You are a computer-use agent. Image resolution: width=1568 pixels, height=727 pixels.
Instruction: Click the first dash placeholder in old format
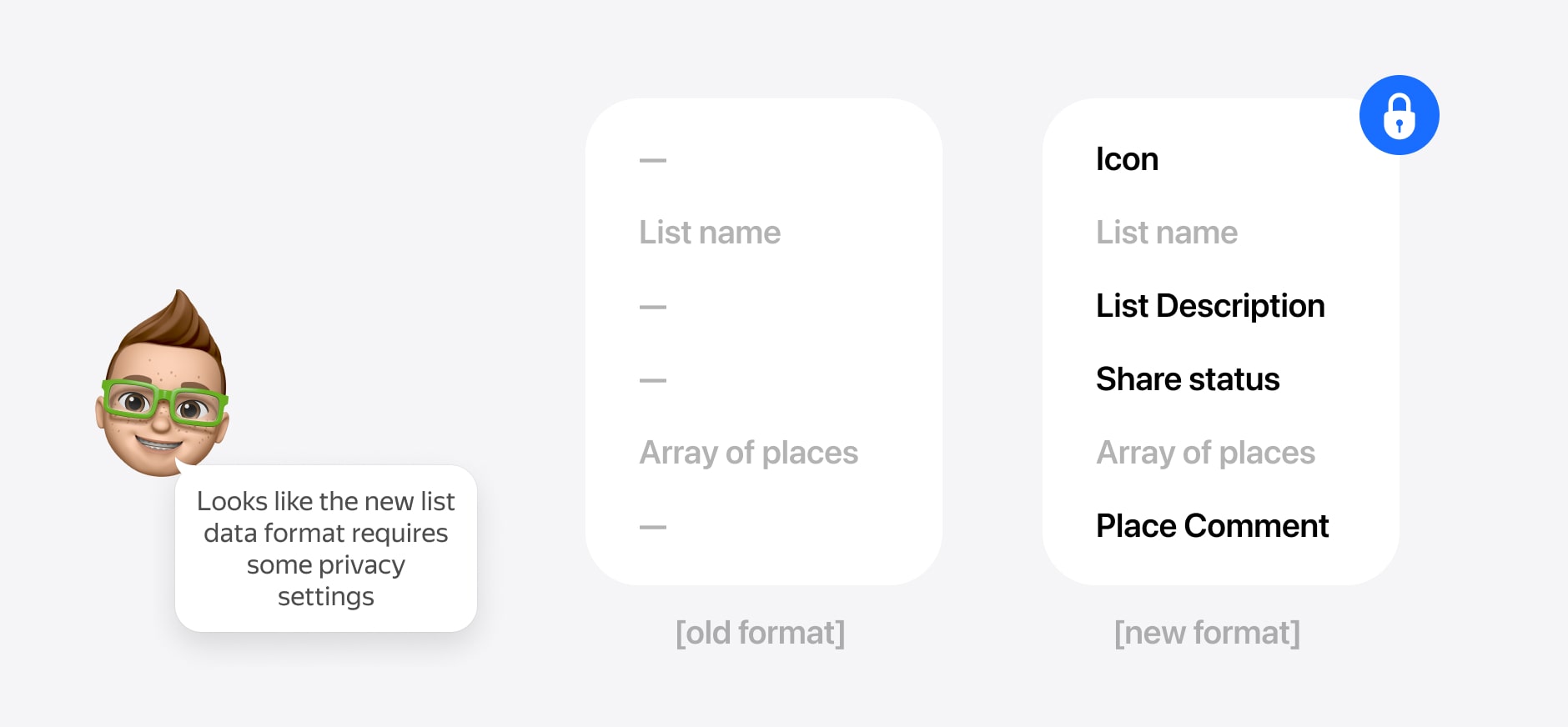coord(653,160)
